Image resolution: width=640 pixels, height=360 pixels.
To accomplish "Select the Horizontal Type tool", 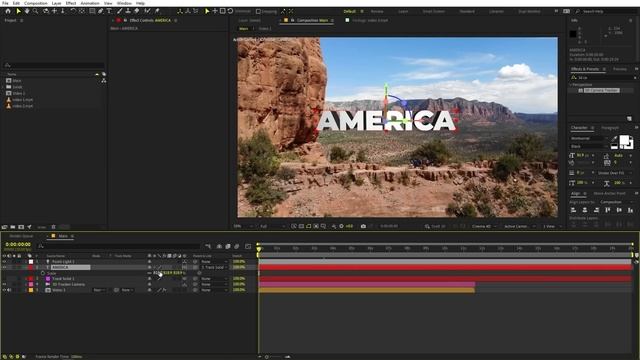I will 109,11.
